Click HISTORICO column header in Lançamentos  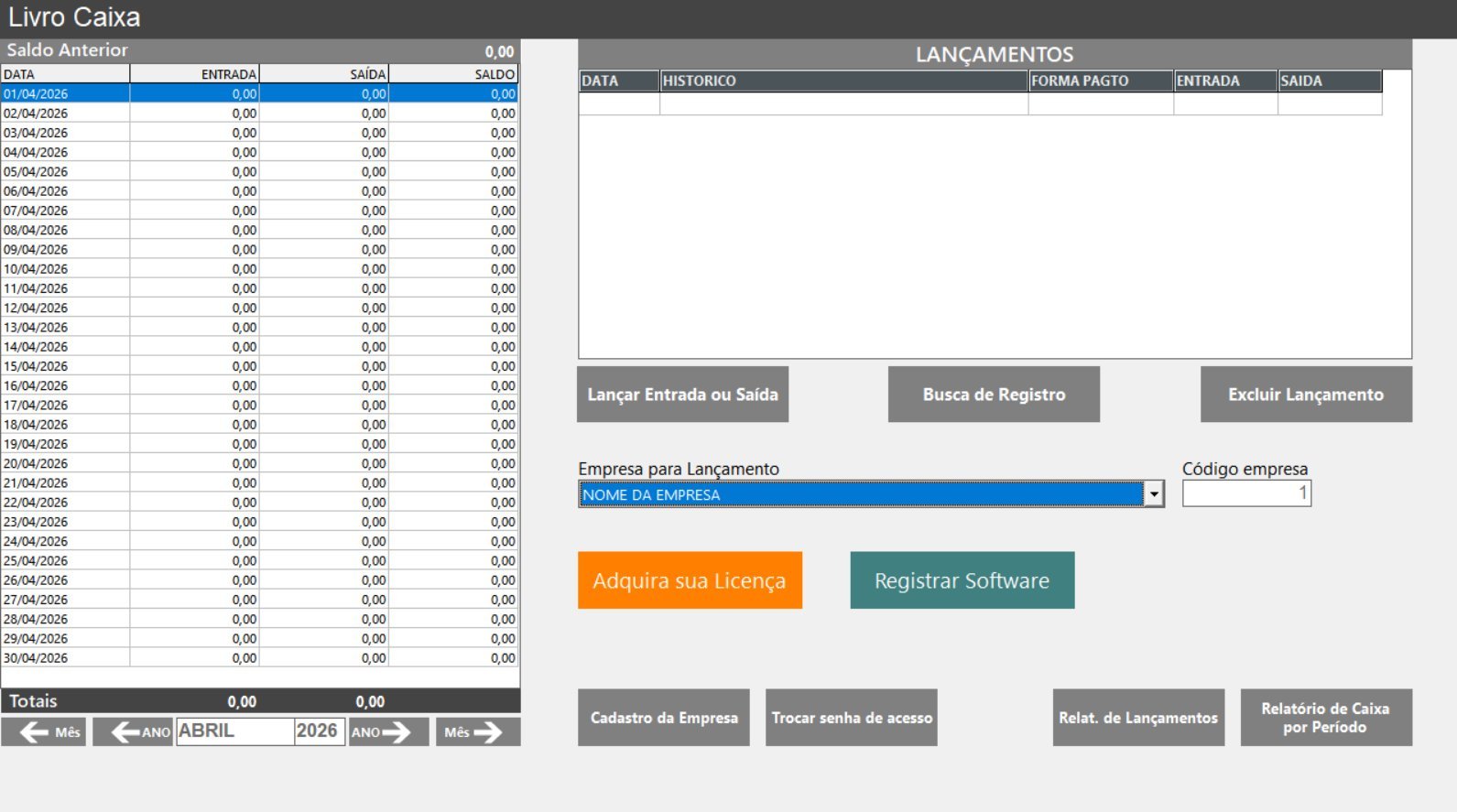(x=843, y=81)
